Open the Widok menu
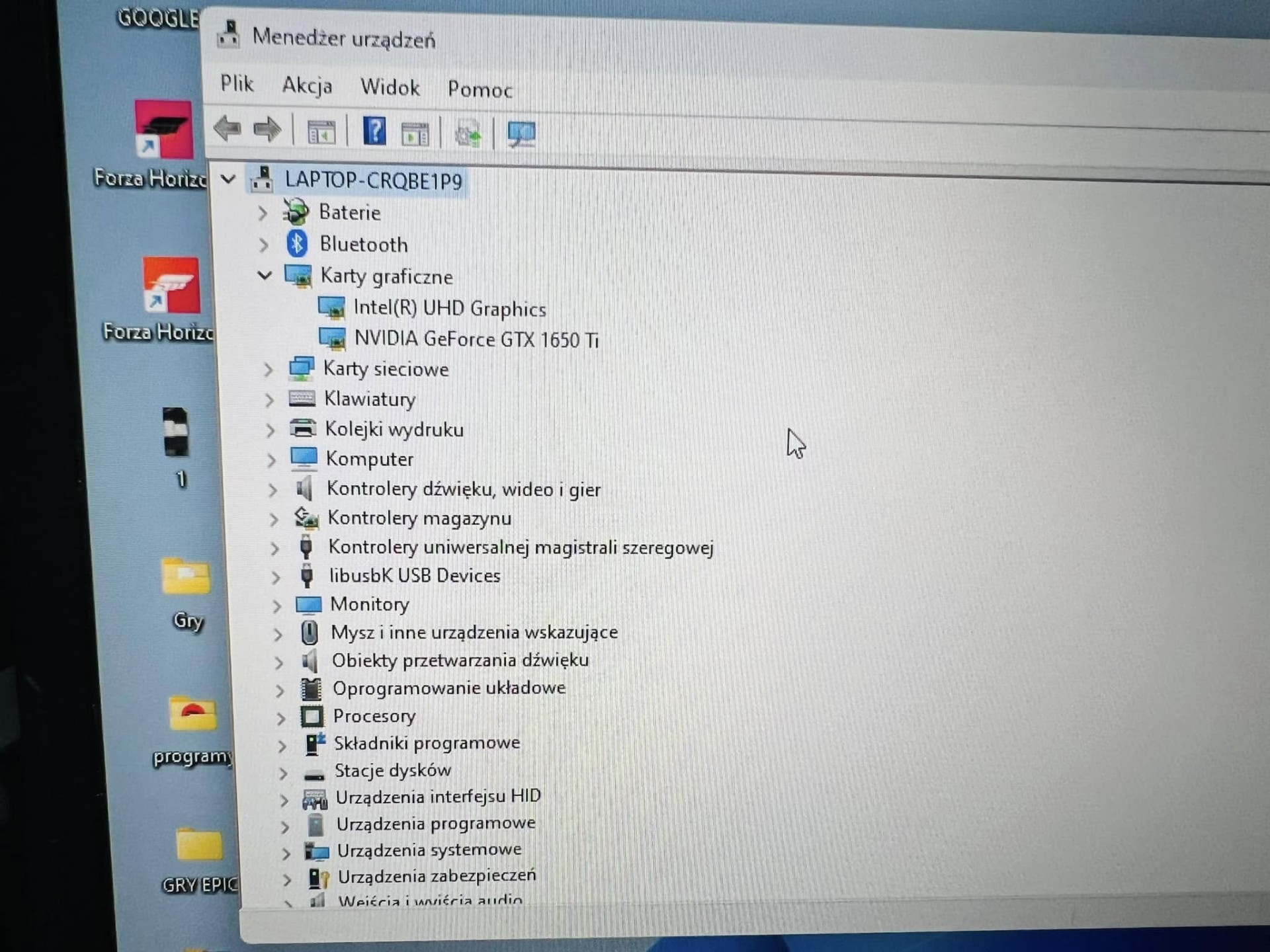The height and width of the screenshot is (952, 1270). (x=390, y=88)
